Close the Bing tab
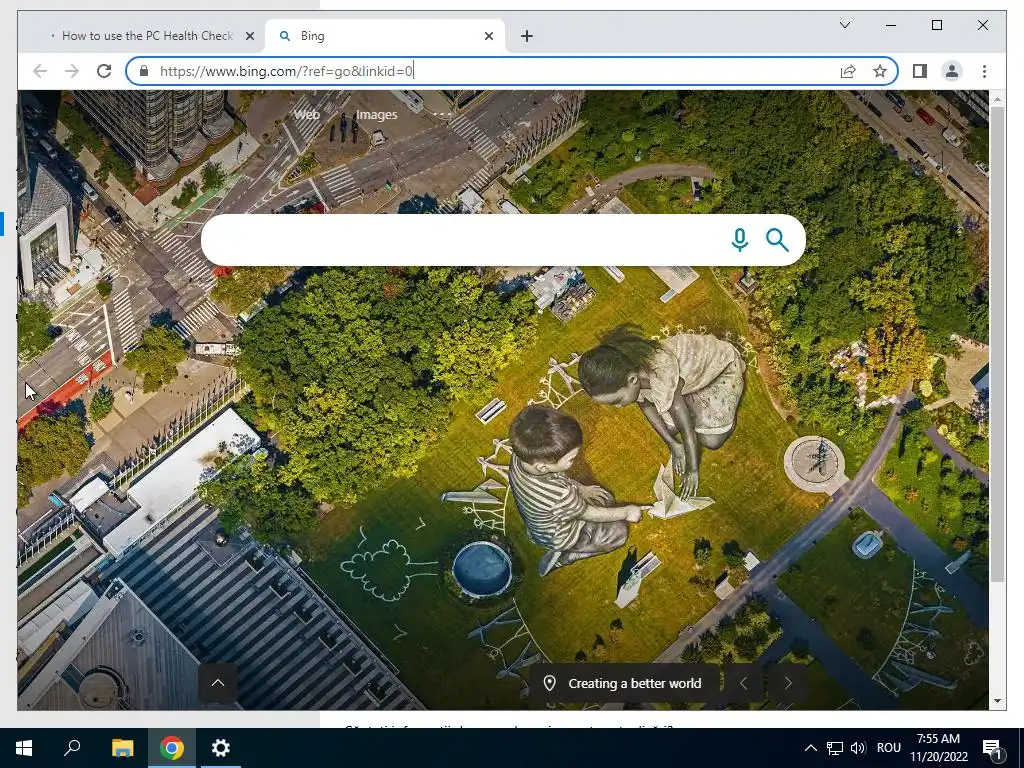 coord(488,37)
